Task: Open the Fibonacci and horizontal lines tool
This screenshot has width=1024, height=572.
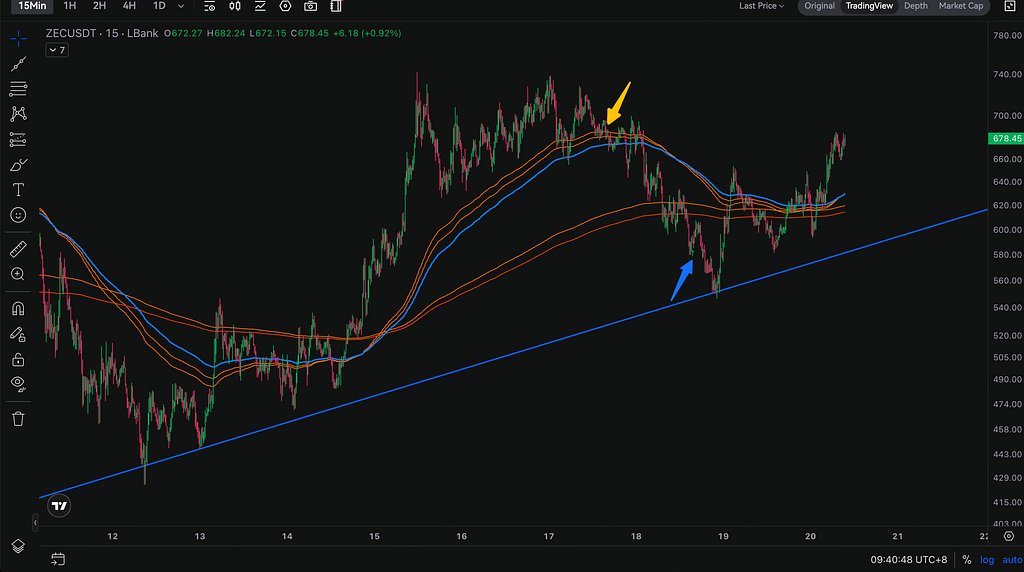Action: (x=18, y=88)
